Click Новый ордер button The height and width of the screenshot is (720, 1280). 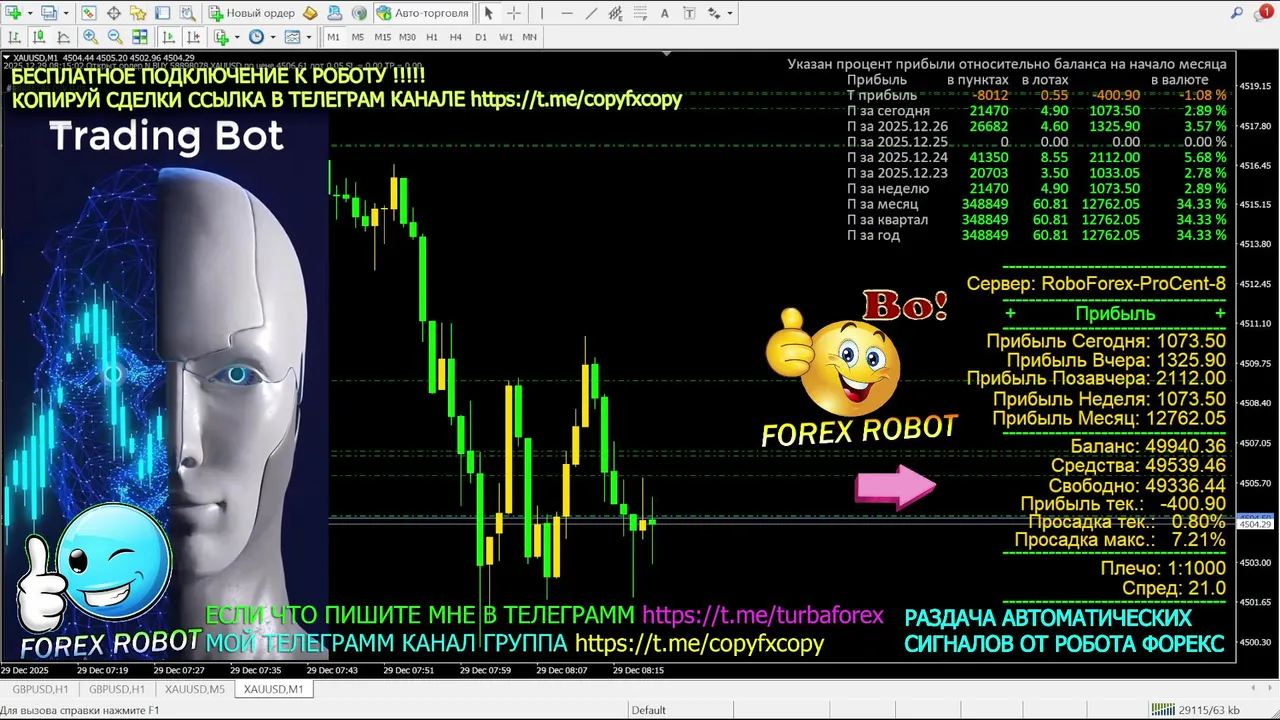(252, 13)
